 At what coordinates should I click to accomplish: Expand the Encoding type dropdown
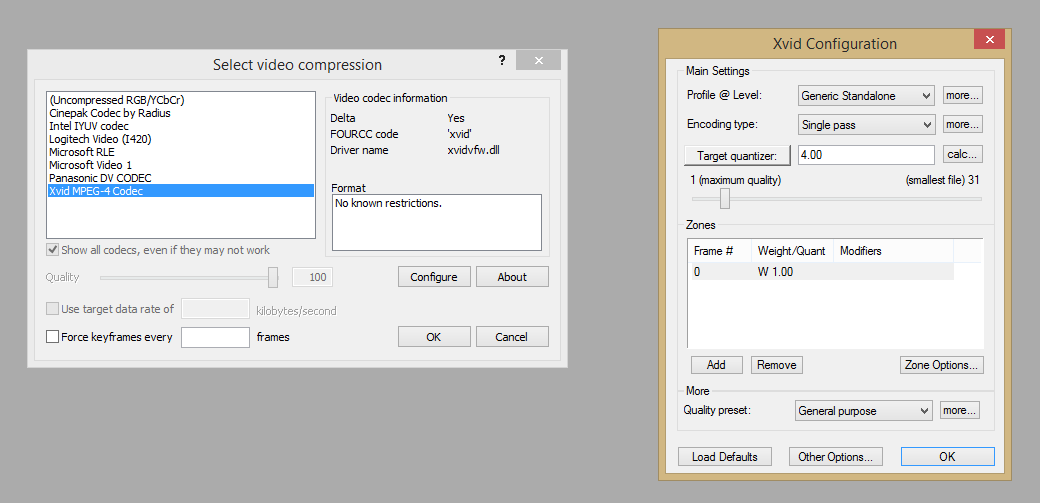click(866, 125)
